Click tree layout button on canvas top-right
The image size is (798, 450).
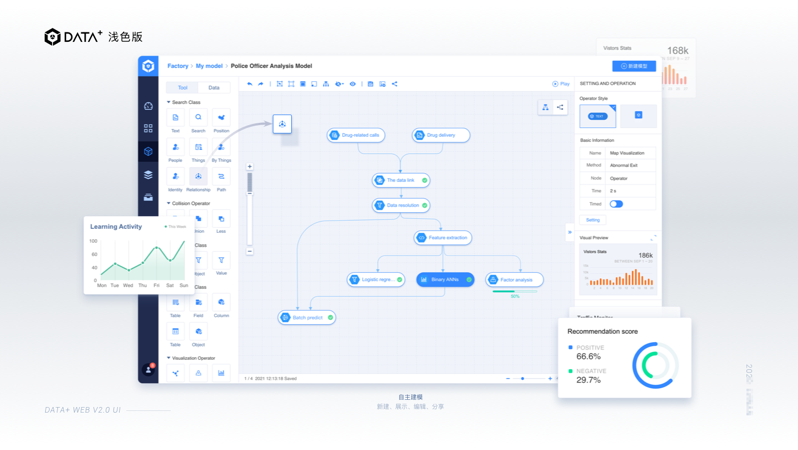tap(545, 107)
